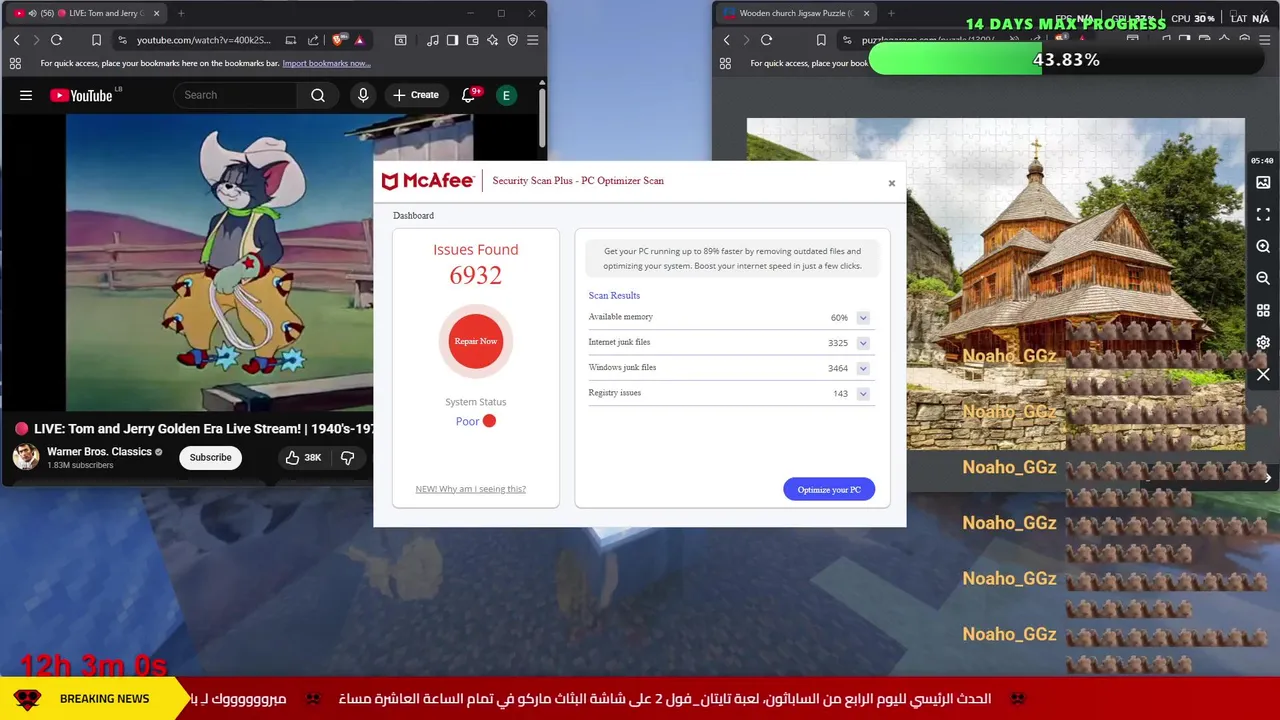Expand the Available memory row
This screenshot has width=1280, height=720.
pos(863,318)
